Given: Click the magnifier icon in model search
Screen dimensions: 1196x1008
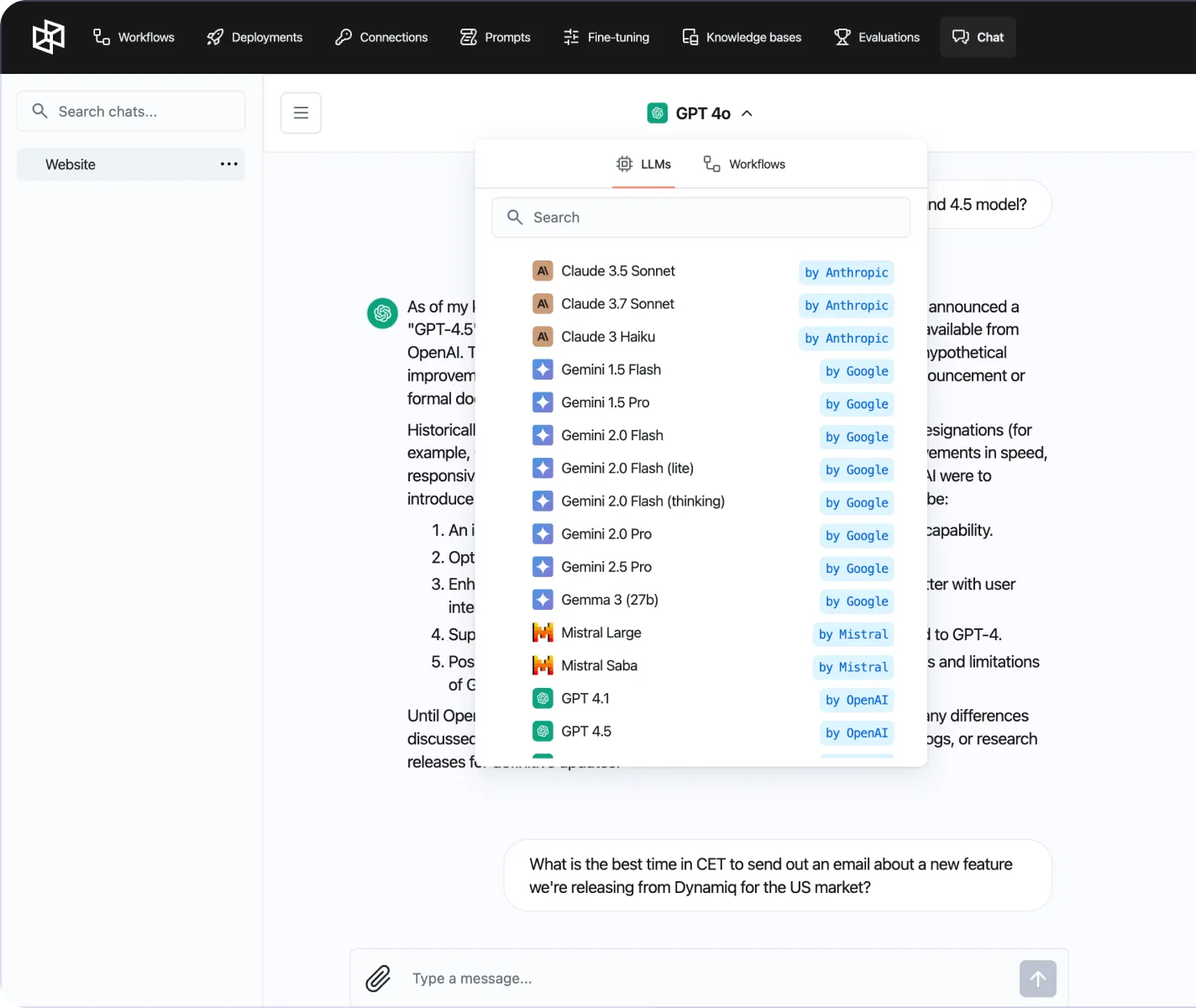Looking at the screenshot, I should click(515, 218).
